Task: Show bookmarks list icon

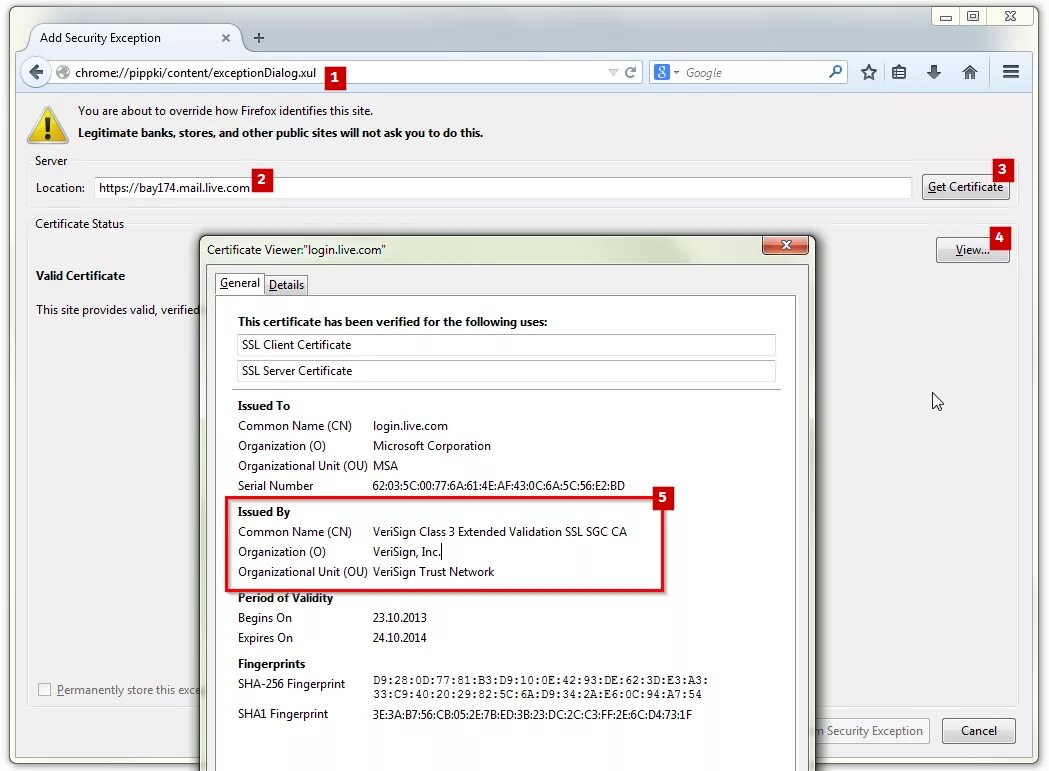Action: click(x=899, y=72)
